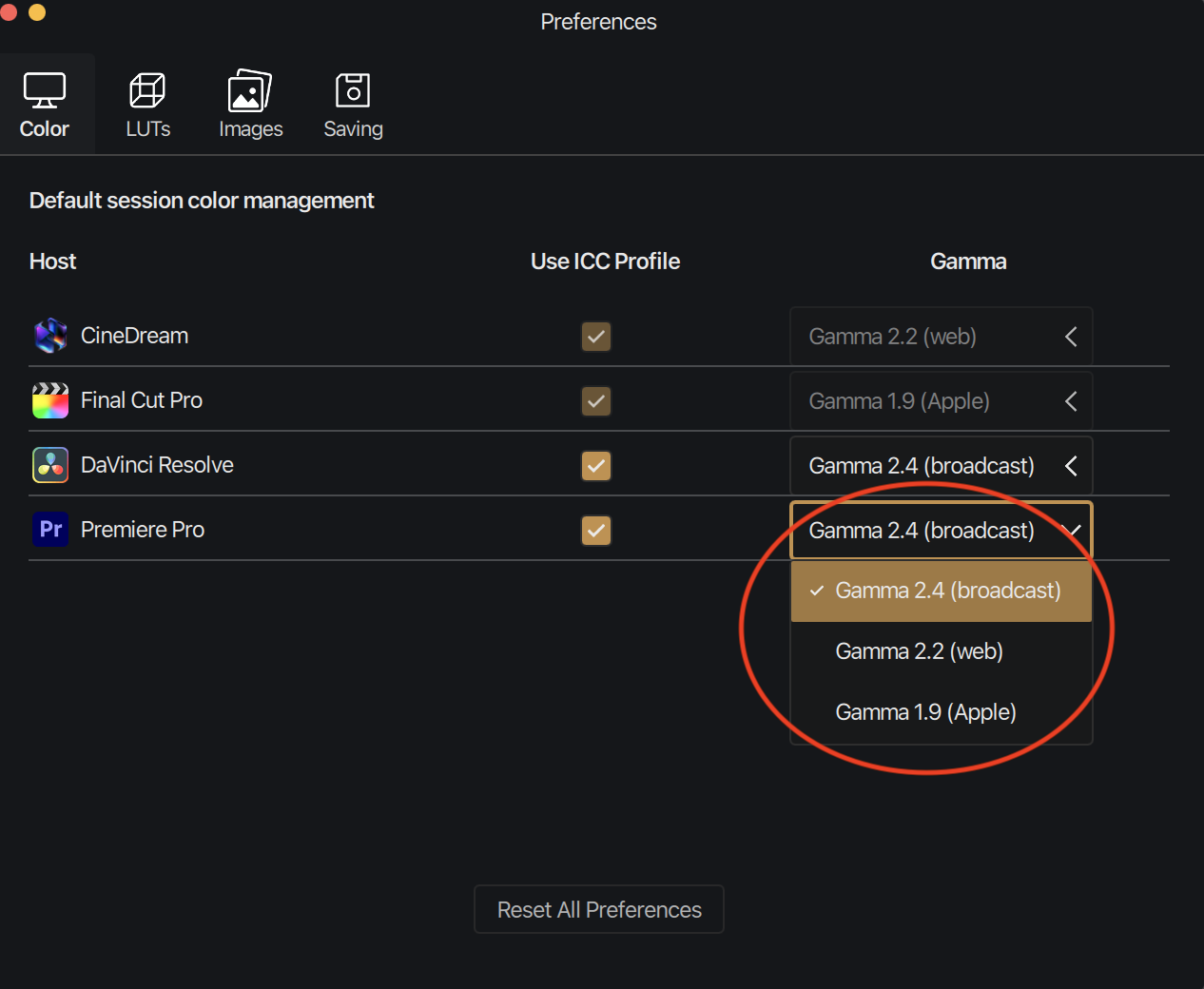Click the CineDream app icon
The height and width of the screenshot is (989, 1204).
[50, 336]
